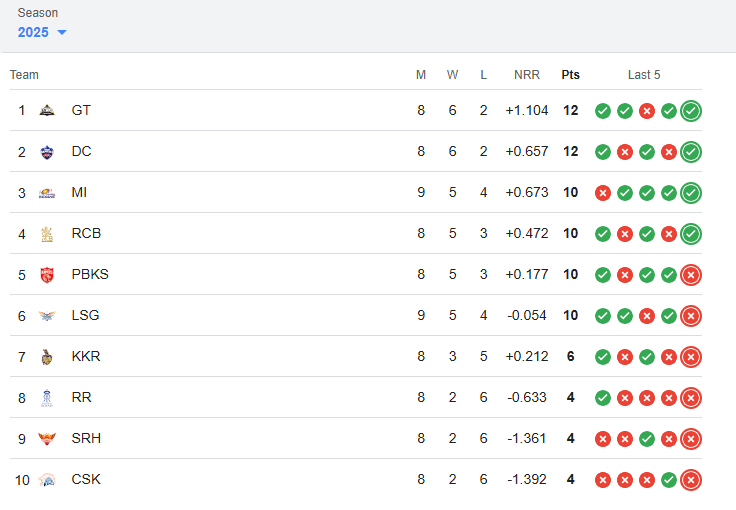Open the KKR team name link

(86, 357)
